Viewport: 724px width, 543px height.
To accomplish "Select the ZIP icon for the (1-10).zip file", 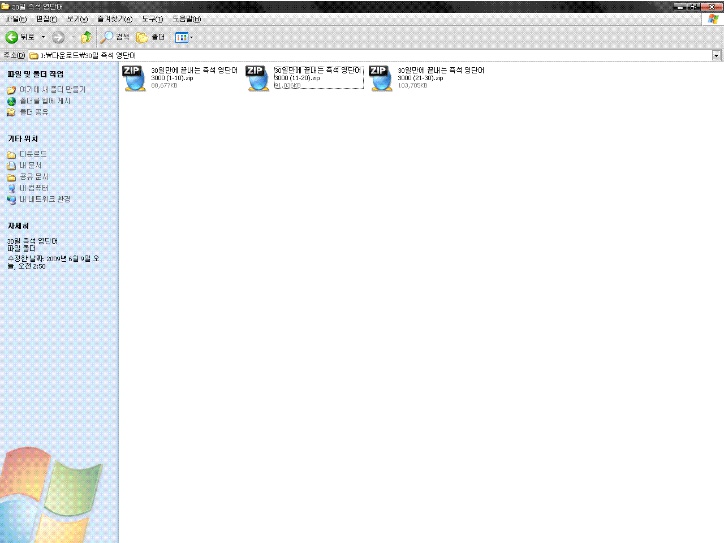I will click(x=134, y=78).
